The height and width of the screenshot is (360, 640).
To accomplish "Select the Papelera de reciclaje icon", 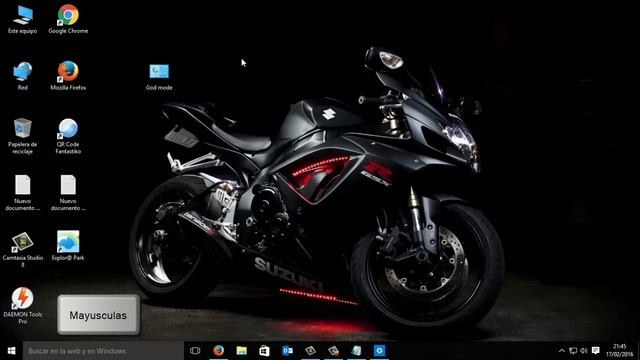I will point(22,136).
